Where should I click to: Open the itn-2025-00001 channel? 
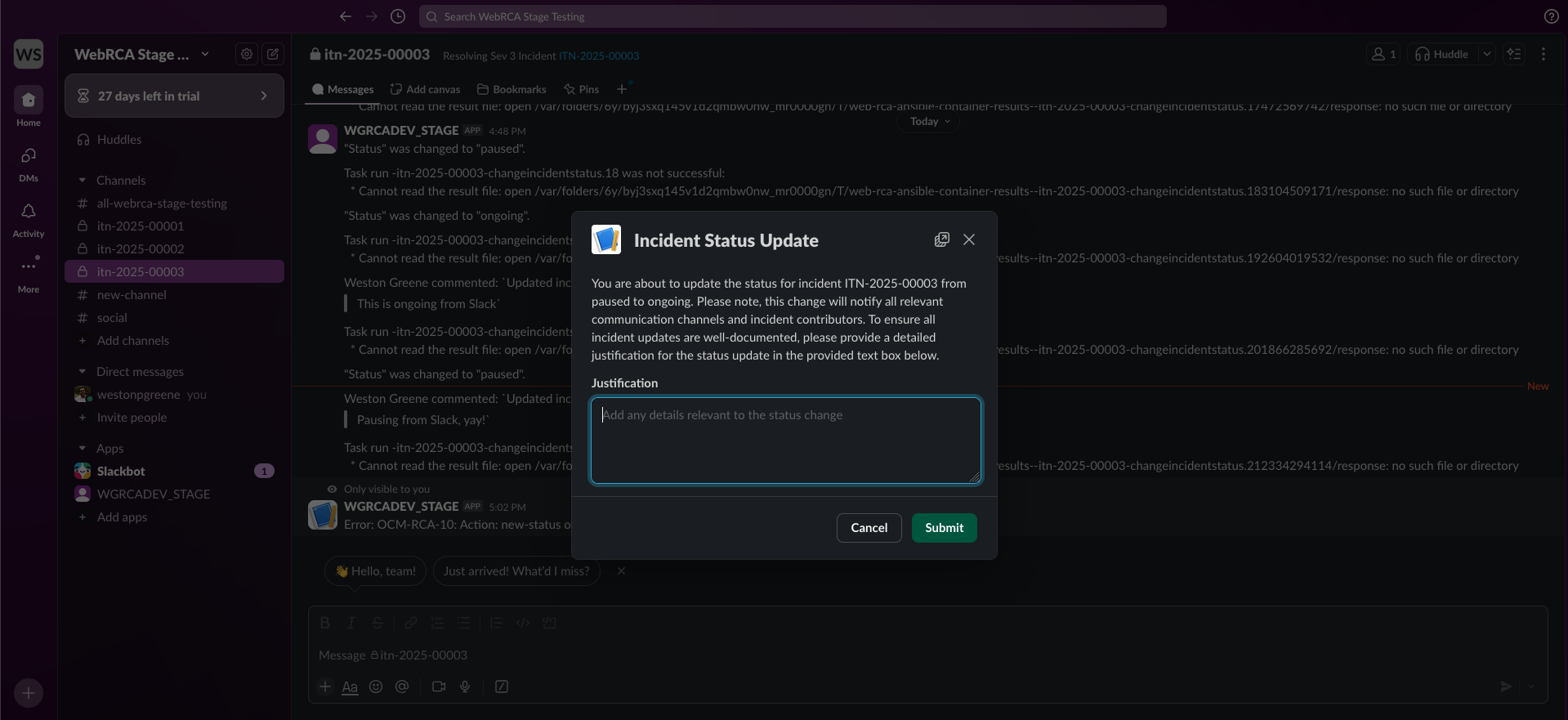pos(174,226)
